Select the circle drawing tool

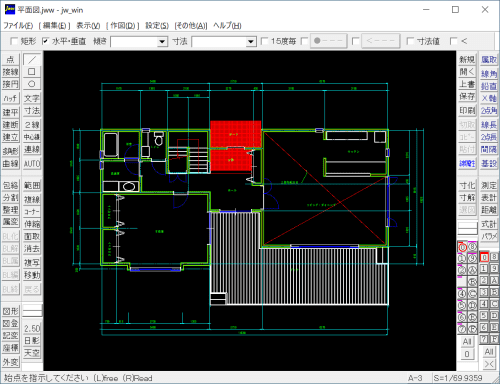click(x=32, y=84)
